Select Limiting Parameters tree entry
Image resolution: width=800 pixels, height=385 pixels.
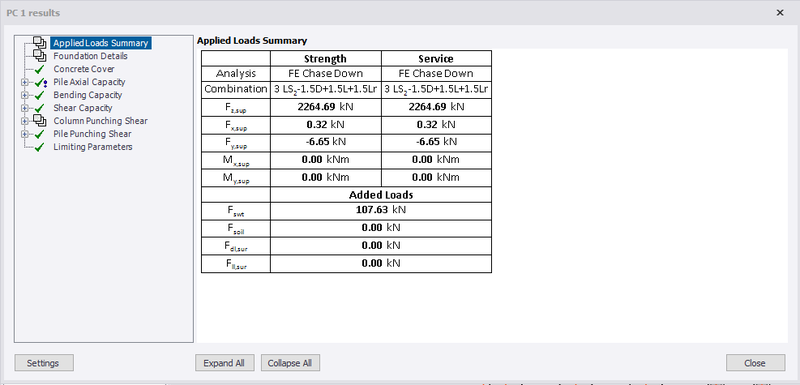click(x=93, y=147)
